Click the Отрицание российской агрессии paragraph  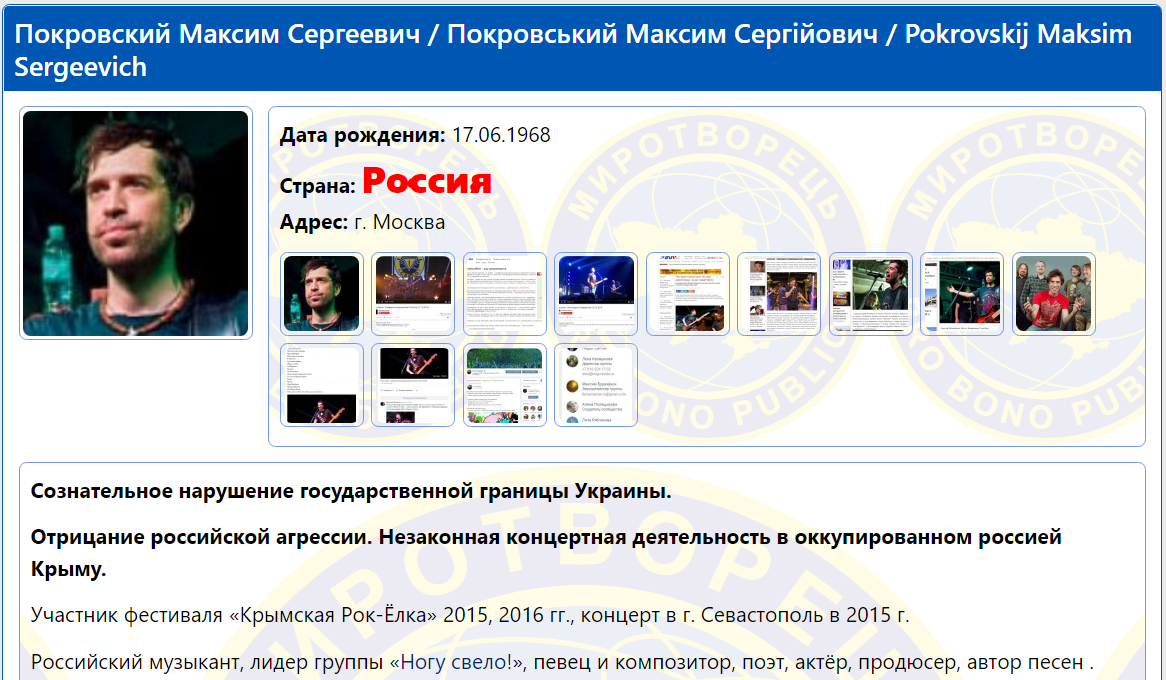(x=547, y=553)
